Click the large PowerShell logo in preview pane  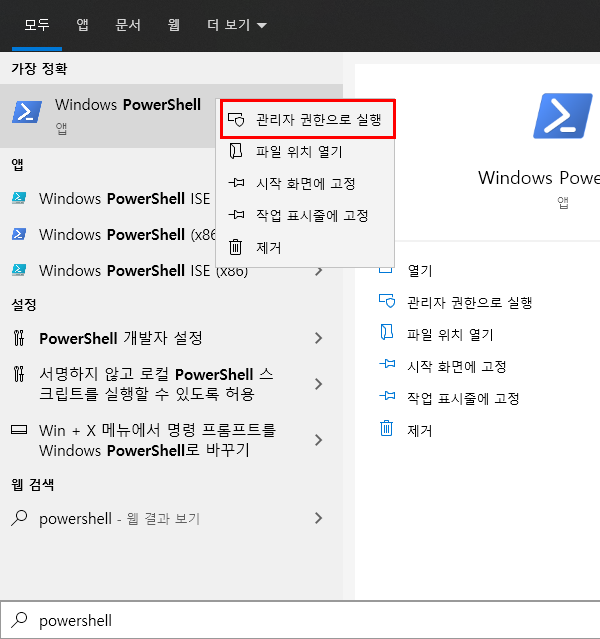click(562, 116)
